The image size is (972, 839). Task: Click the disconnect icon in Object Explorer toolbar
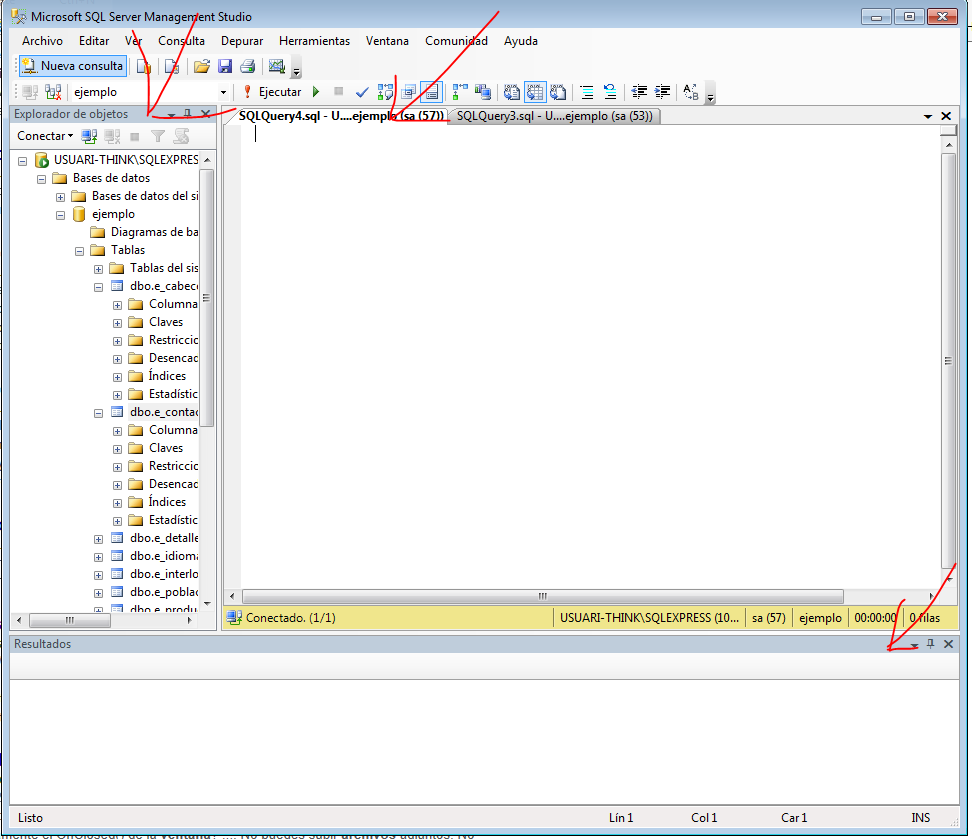click(x=112, y=136)
